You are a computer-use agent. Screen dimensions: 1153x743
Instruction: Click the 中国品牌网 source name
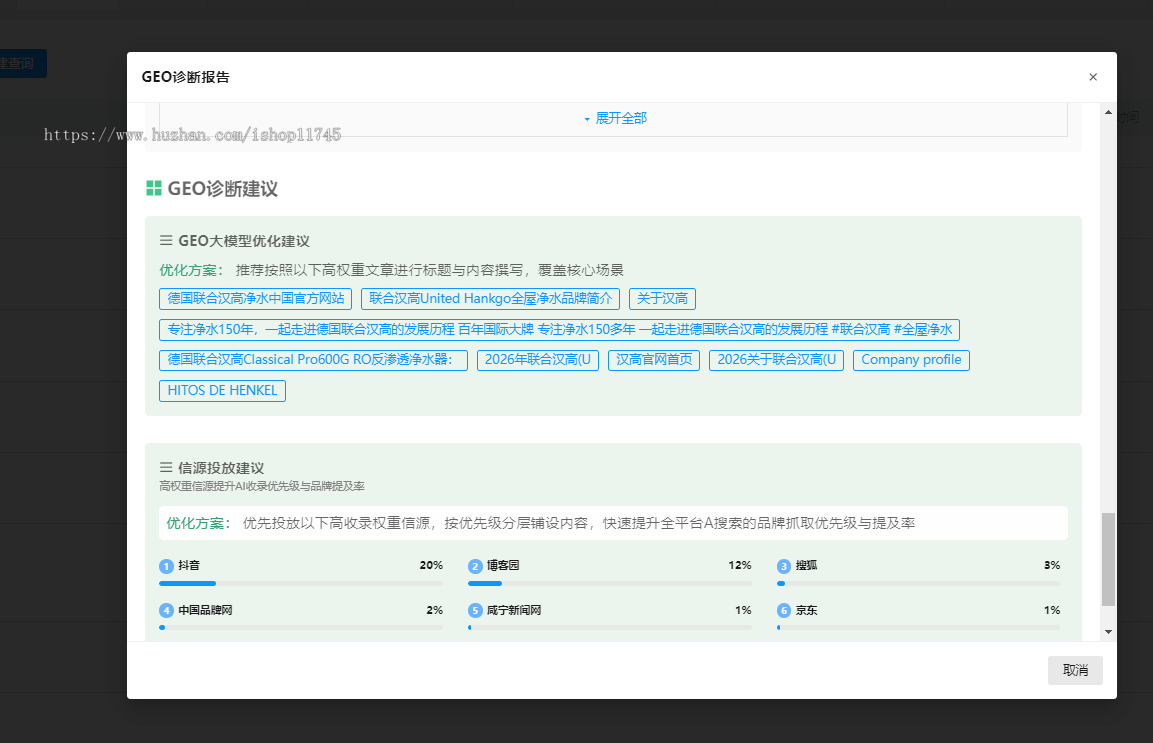(205, 610)
